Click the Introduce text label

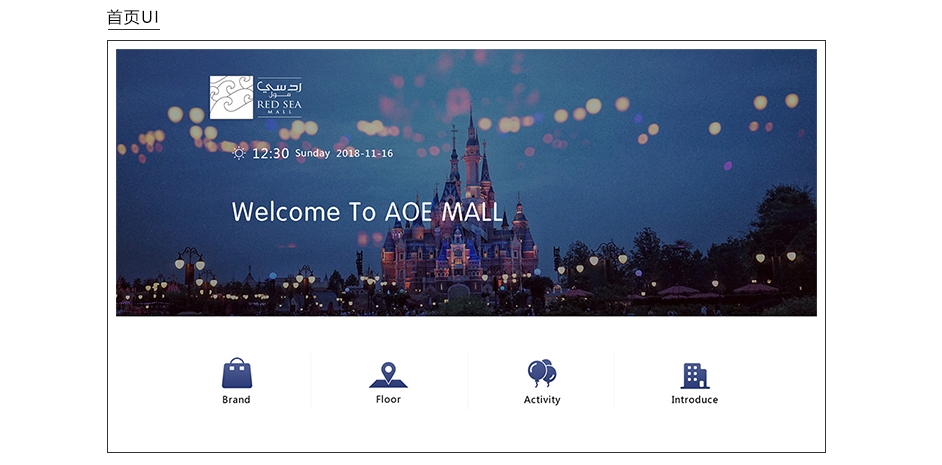(694, 400)
